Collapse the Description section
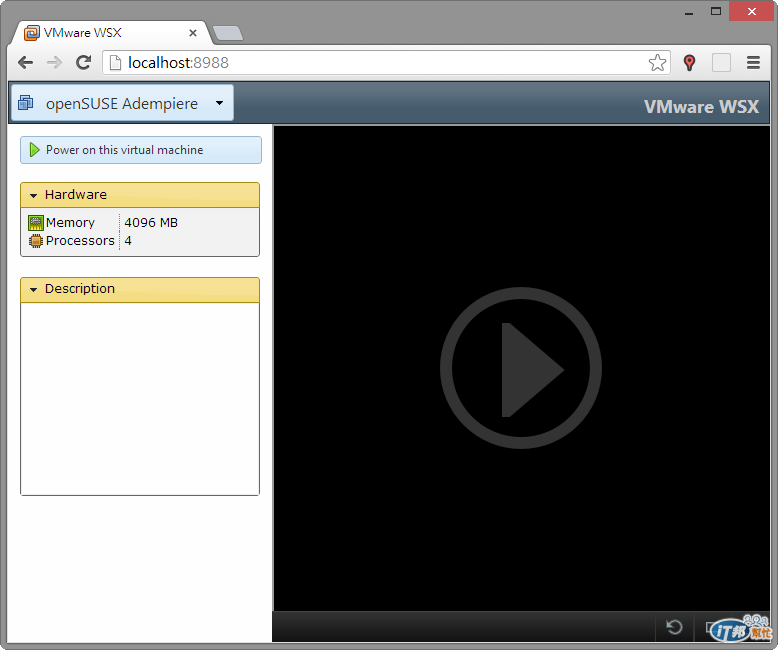This screenshot has height=650, width=778. pyautogui.click(x=140, y=289)
